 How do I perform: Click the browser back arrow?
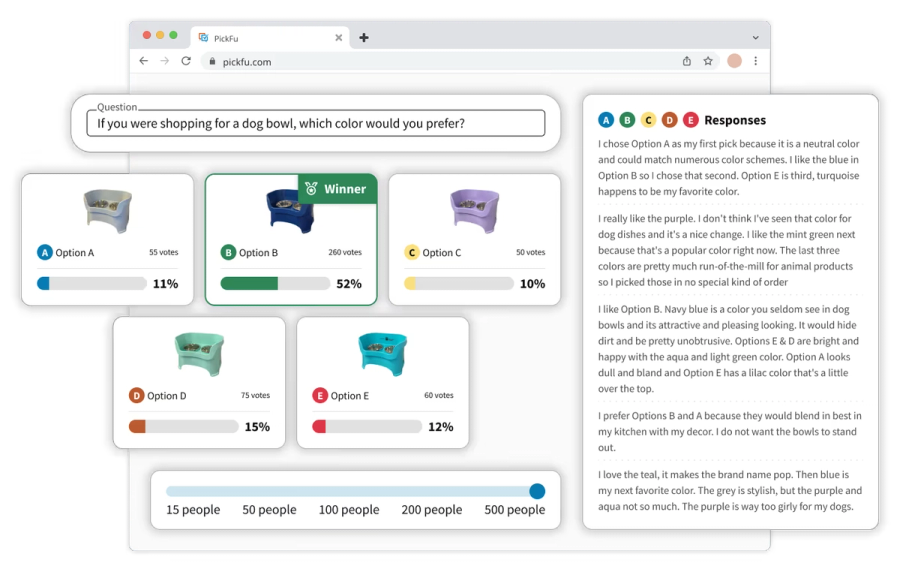tap(143, 61)
